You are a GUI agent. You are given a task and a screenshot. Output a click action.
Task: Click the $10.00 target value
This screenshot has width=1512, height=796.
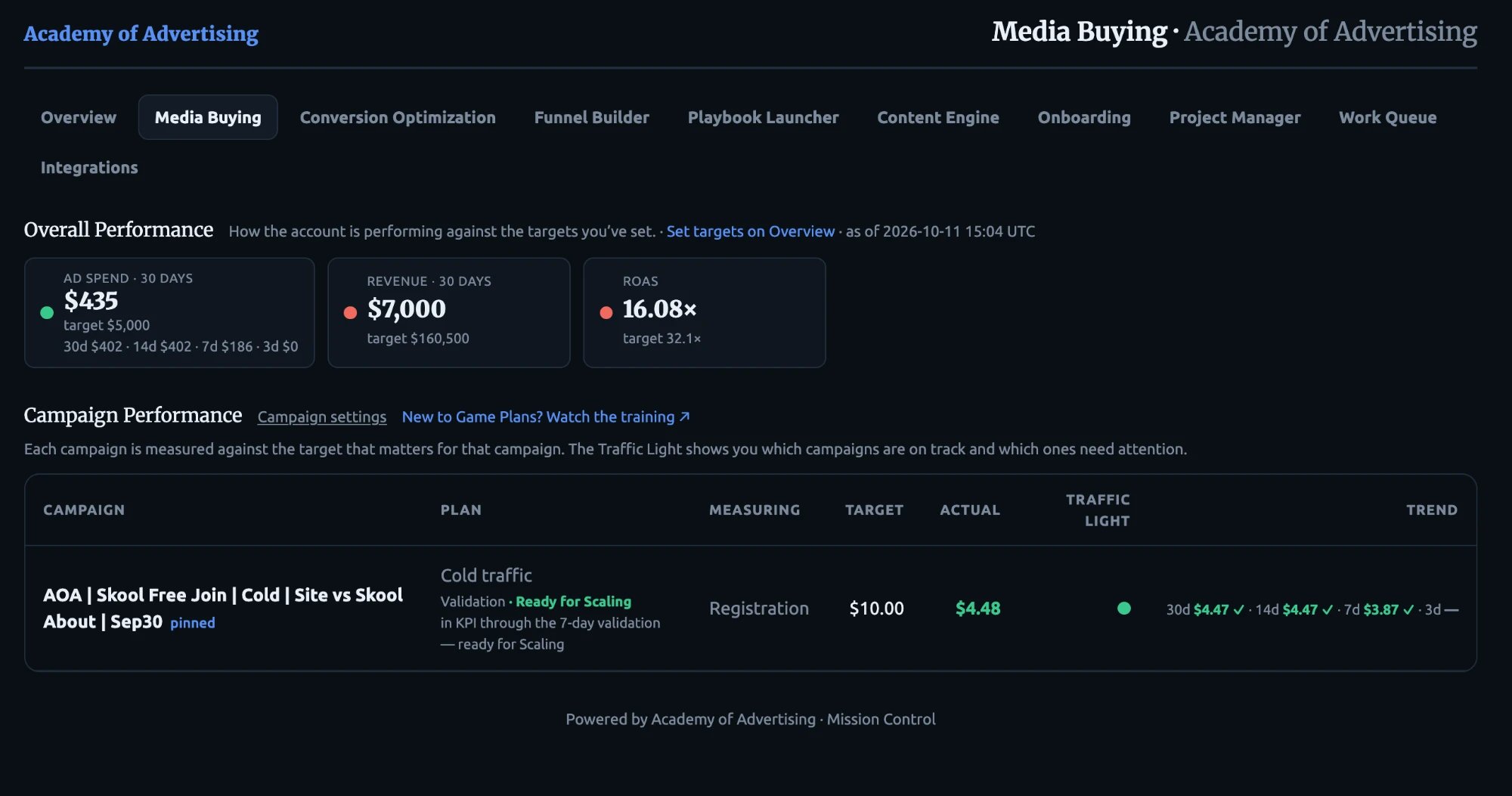tap(876, 609)
